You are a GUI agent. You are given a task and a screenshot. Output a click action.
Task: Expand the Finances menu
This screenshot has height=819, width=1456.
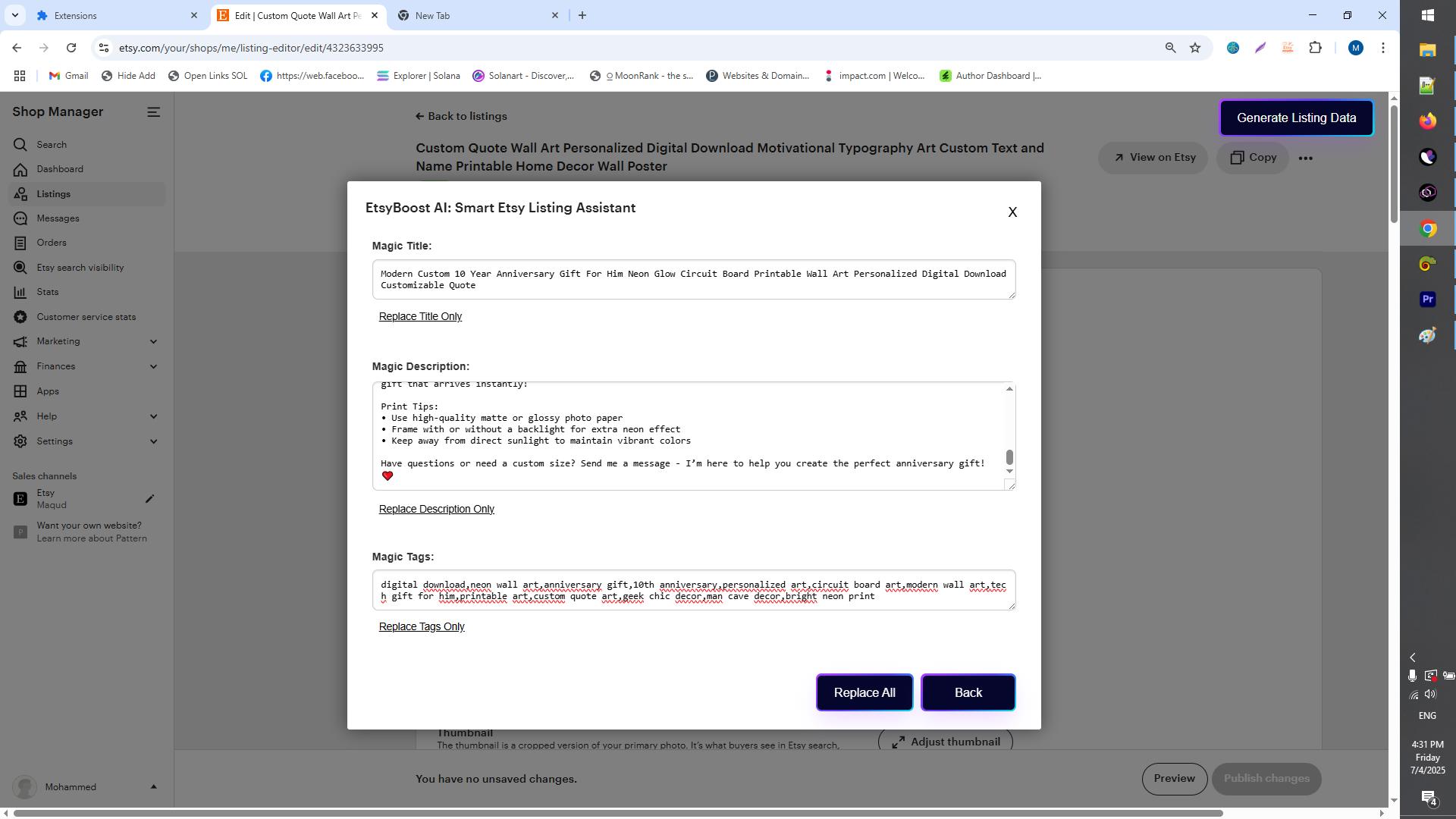(x=153, y=366)
